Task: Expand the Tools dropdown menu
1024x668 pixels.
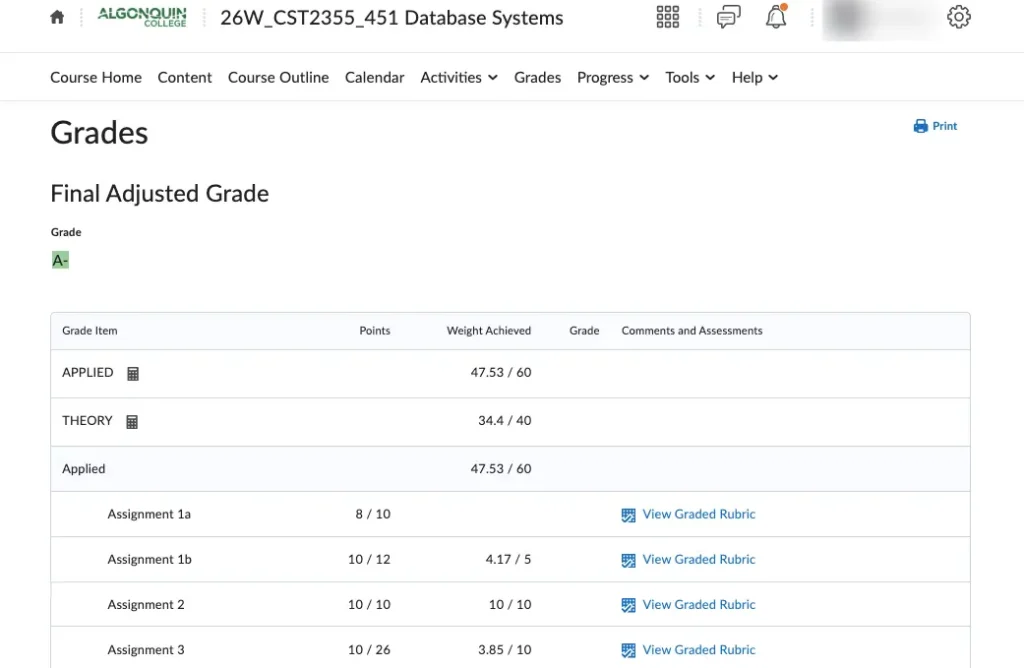Action: [x=690, y=77]
